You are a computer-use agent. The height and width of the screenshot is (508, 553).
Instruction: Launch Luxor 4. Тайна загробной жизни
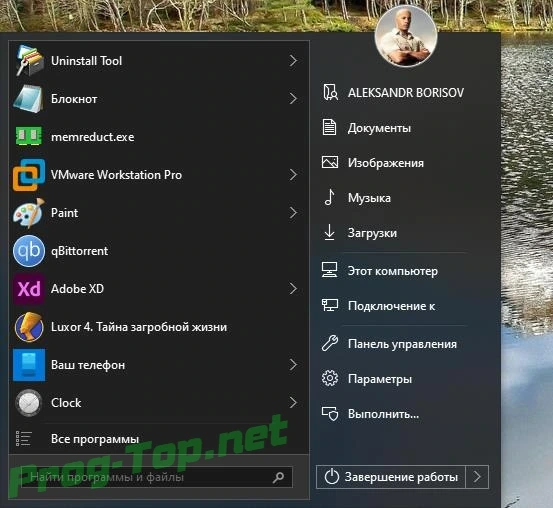click(159, 327)
